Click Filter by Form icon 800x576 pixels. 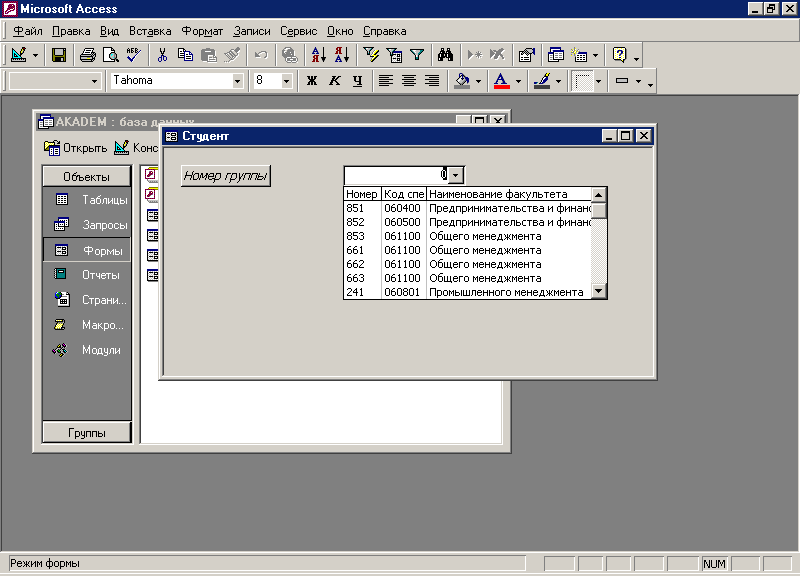click(394, 55)
